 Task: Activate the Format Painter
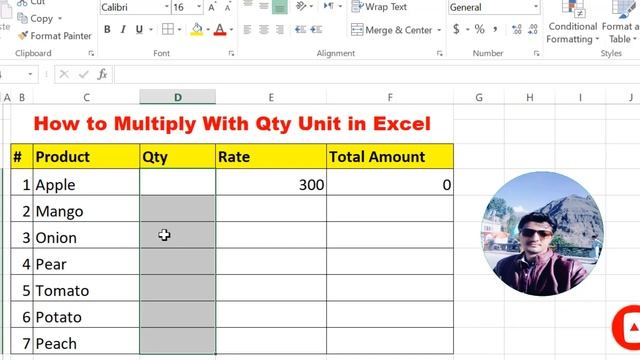click(55, 36)
